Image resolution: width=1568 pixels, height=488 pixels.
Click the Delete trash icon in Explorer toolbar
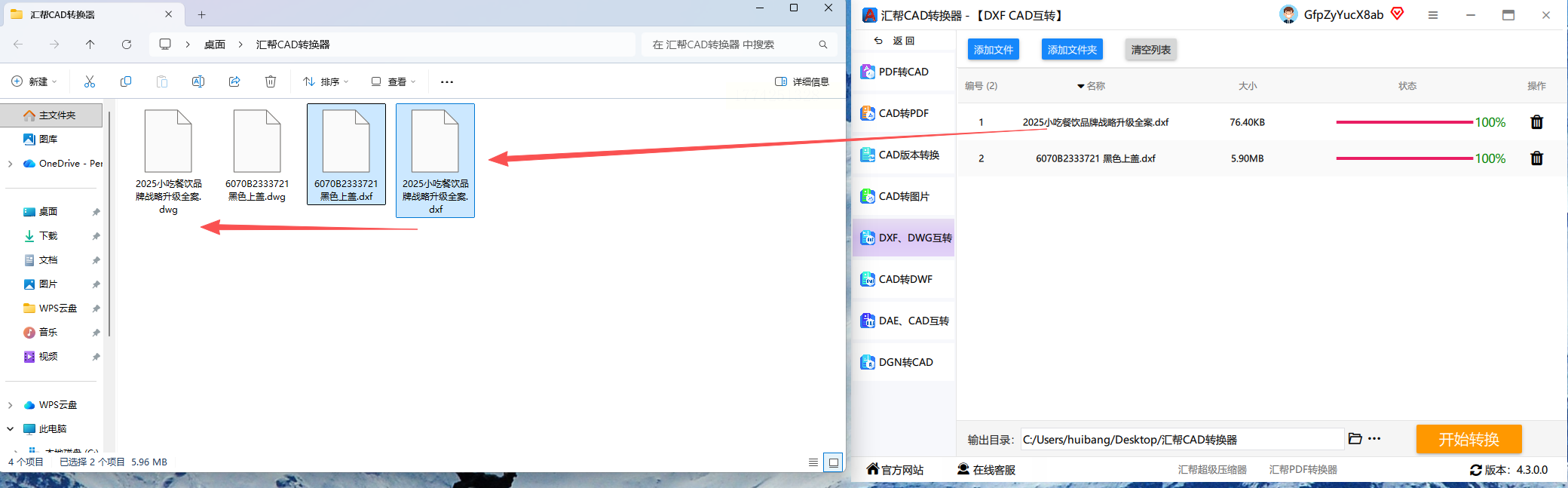[271, 81]
